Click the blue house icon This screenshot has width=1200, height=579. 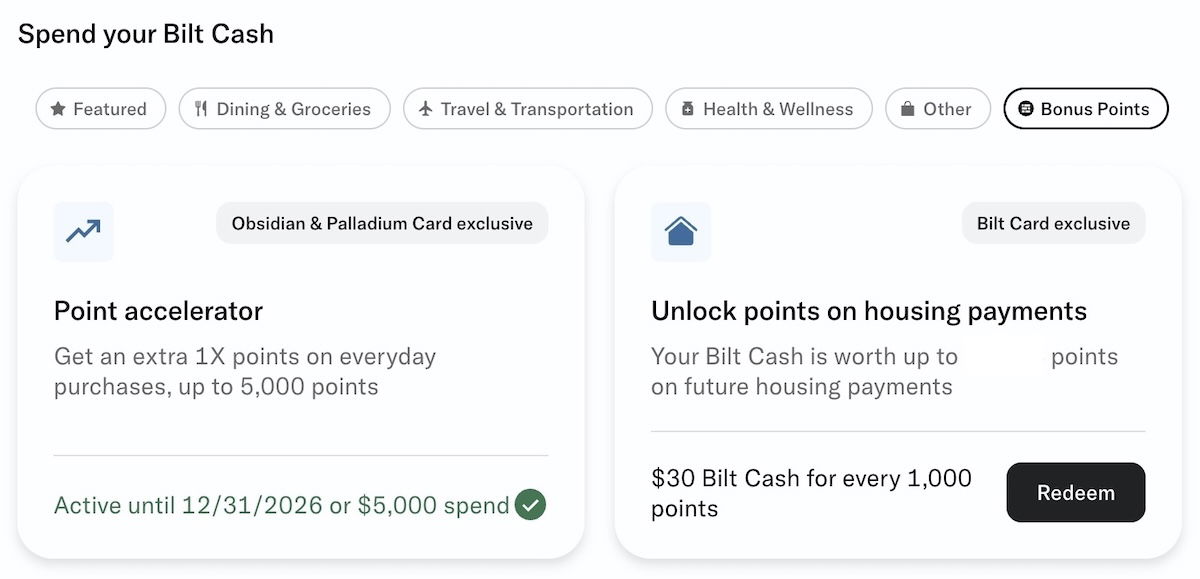[680, 231]
